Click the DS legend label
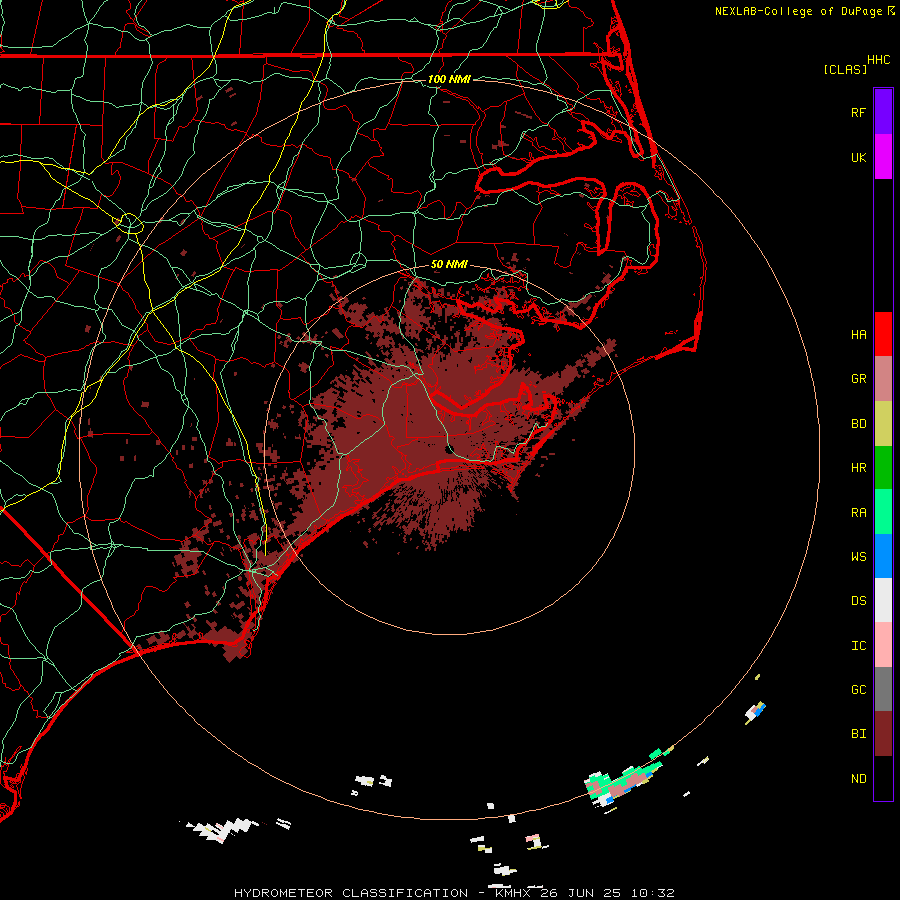The width and height of the screenshot is (900, 900). click(x=858, y=600)
